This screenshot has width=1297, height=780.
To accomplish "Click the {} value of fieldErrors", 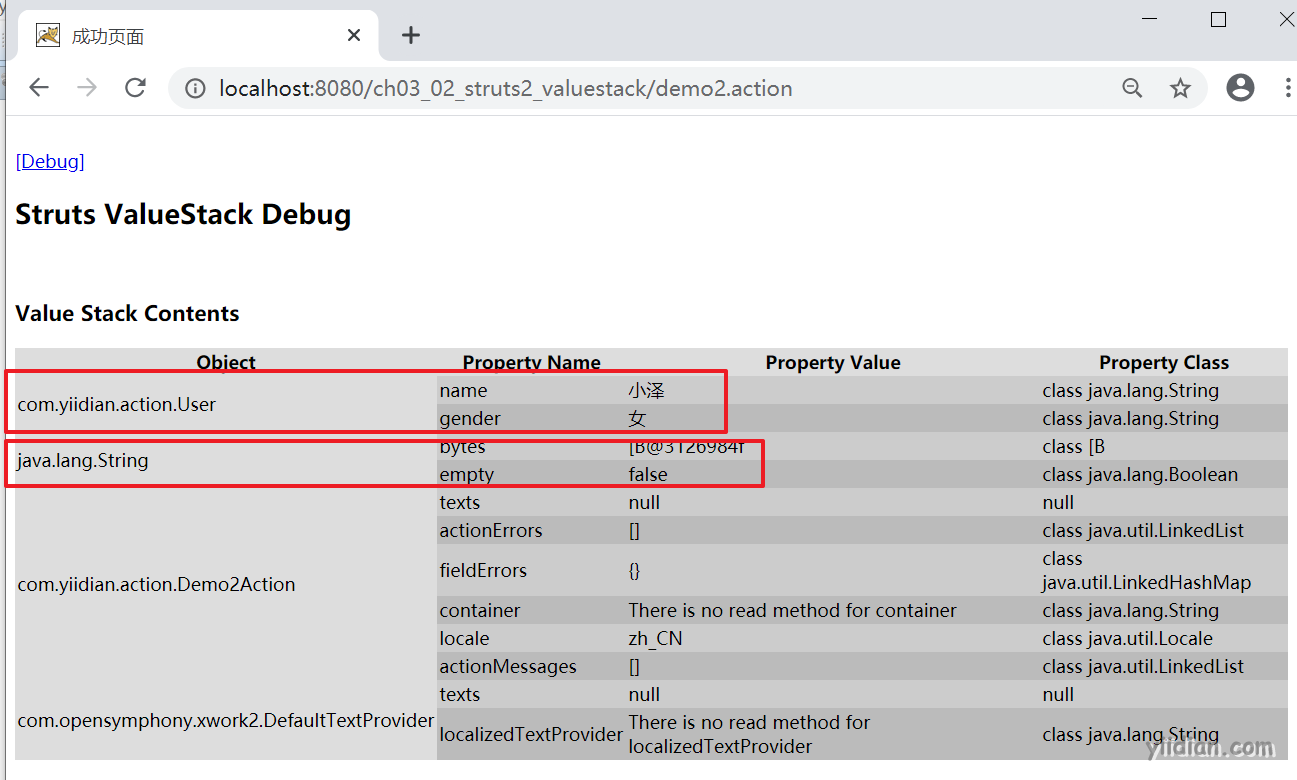I will coord(635,570).
